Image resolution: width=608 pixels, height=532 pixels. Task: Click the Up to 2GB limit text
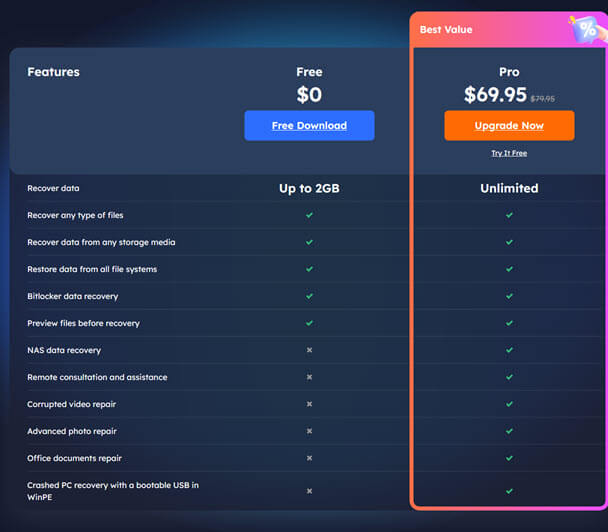[x=309, y=188]
